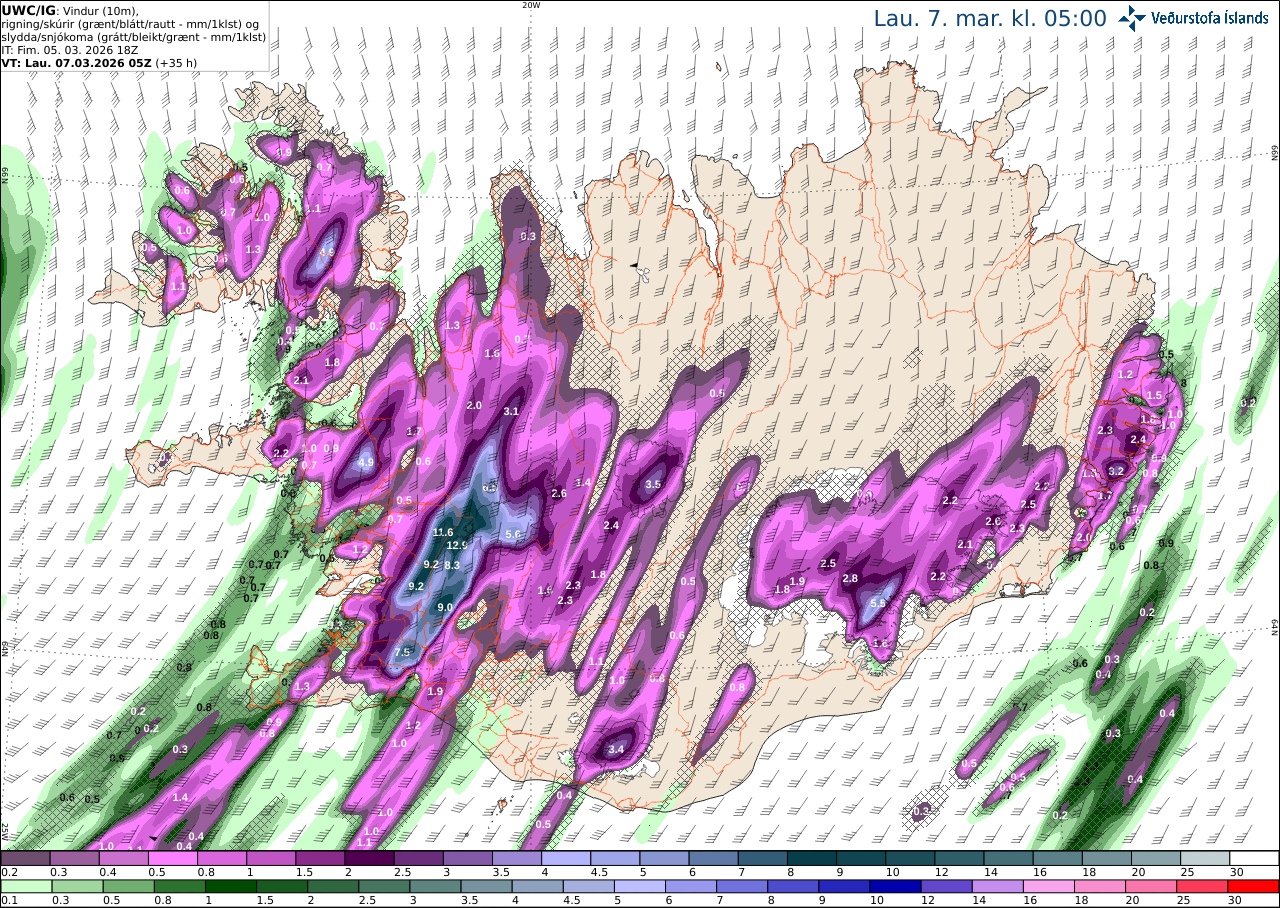
Task: Click the 12.9 precipitation value on map
Action: (x=458, y=546)
